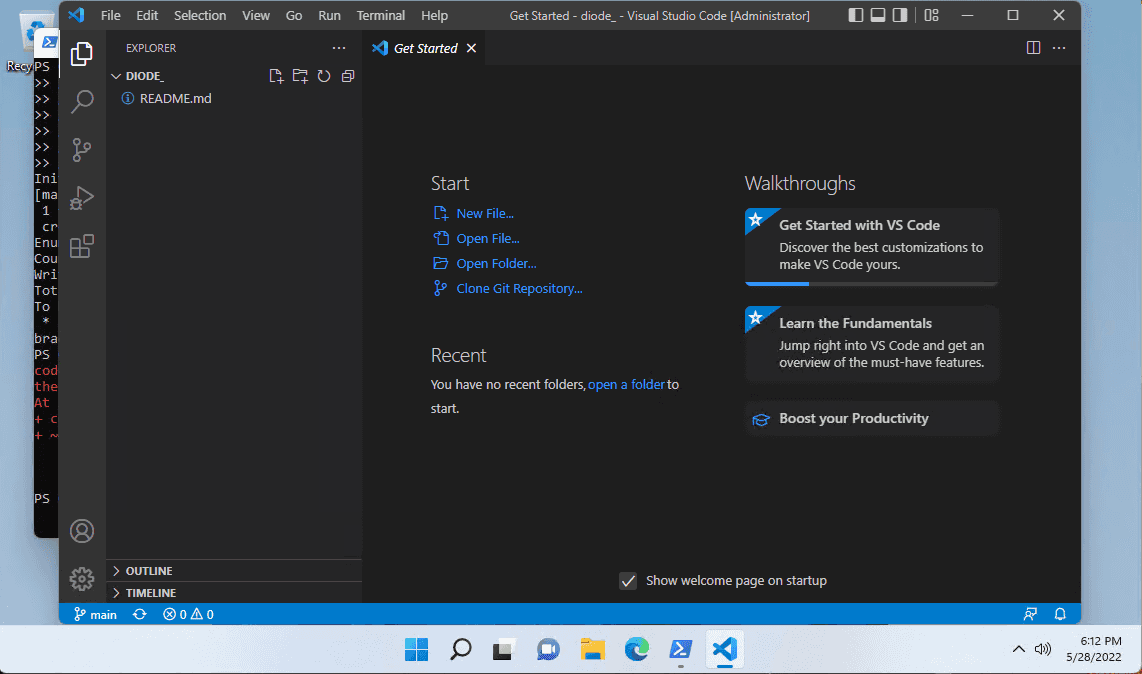Open errors and warnings problems indicator
Screen dimensions: 1142x674
click(188, 614)
